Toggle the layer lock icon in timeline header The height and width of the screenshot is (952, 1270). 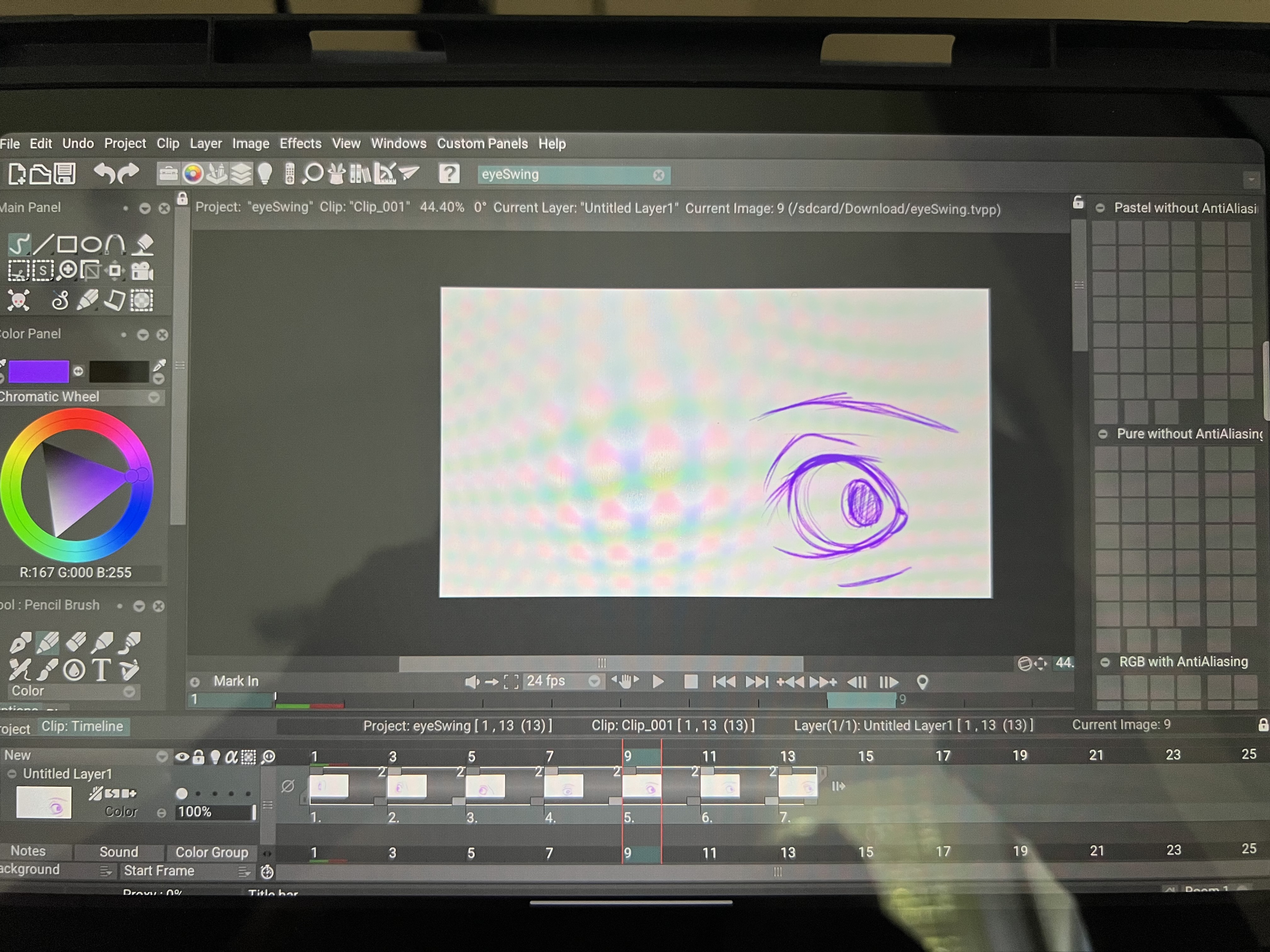coord(198,757)
